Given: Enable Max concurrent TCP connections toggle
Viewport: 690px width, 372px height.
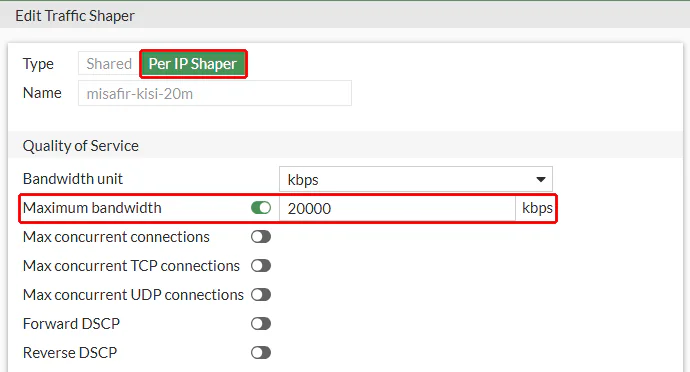Looking at the screenshot, I should point(261,266).
